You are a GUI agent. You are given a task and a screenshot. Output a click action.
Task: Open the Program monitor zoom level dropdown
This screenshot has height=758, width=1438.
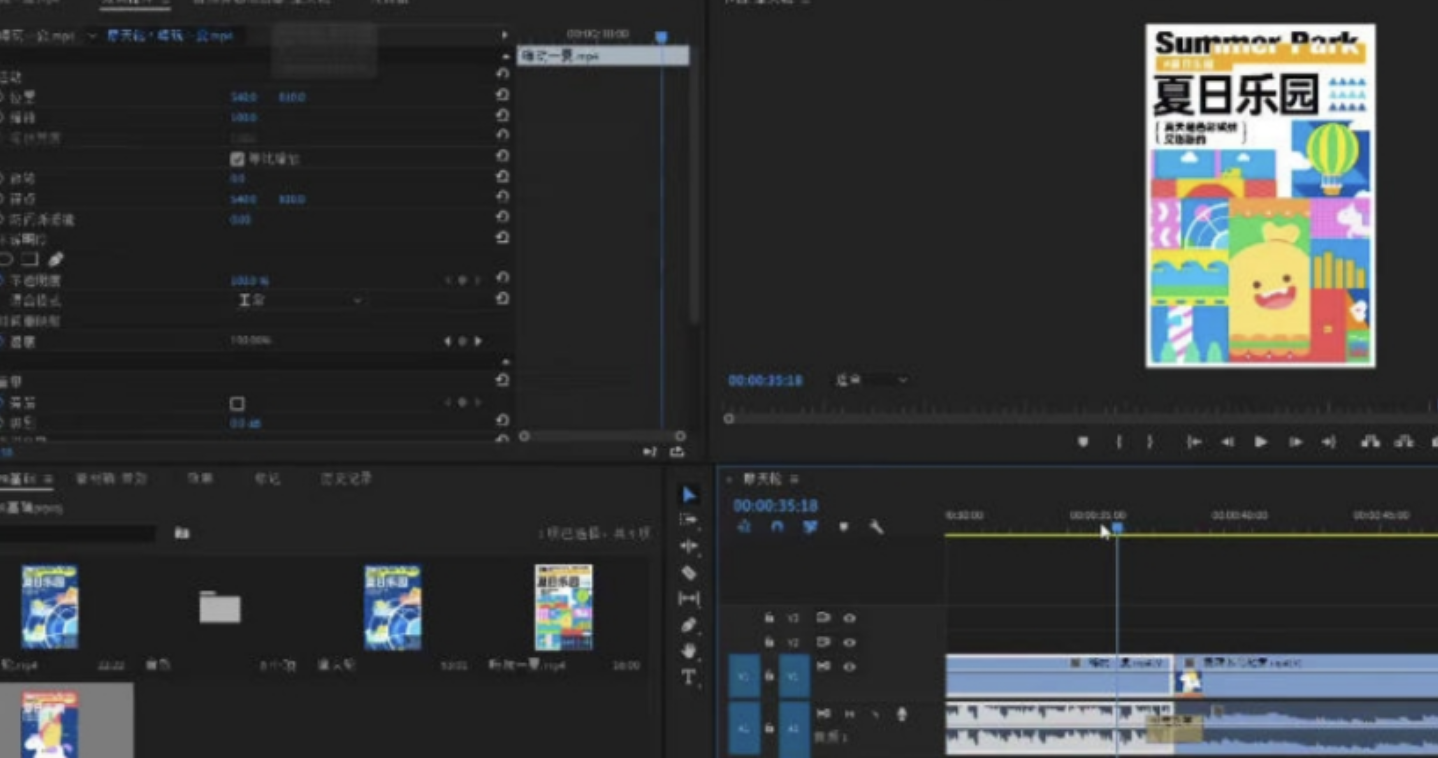[x=872, y=380]
